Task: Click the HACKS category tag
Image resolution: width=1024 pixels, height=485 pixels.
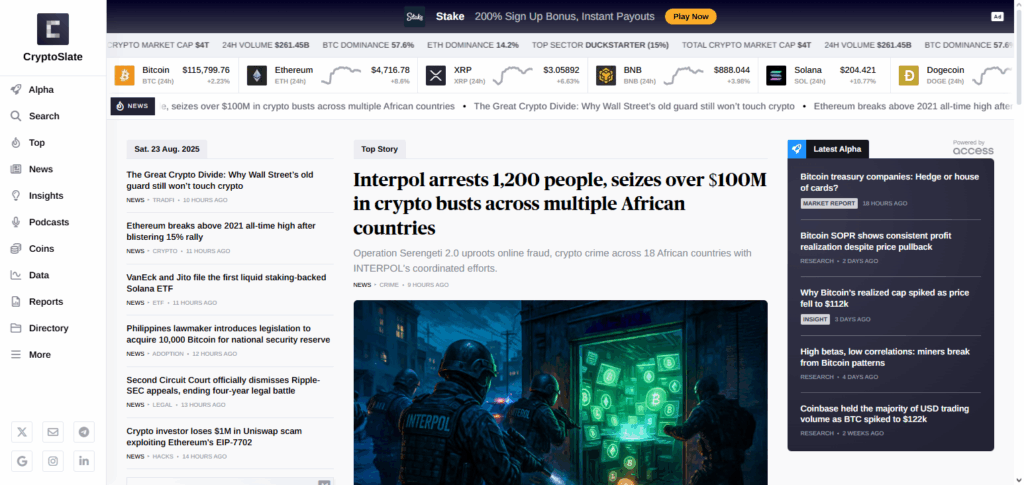Action: tap(163, 456)
